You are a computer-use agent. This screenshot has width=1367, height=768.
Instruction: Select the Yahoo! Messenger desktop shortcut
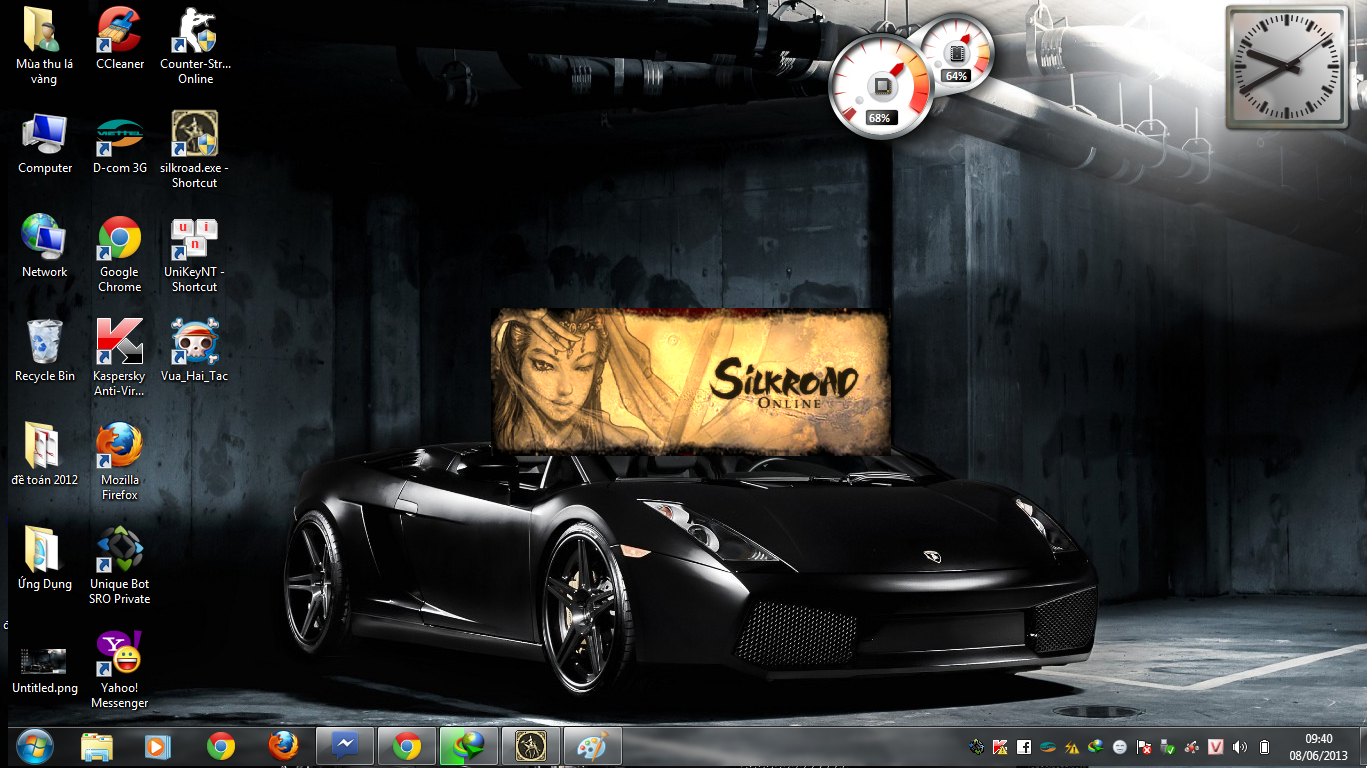(119, 669)
